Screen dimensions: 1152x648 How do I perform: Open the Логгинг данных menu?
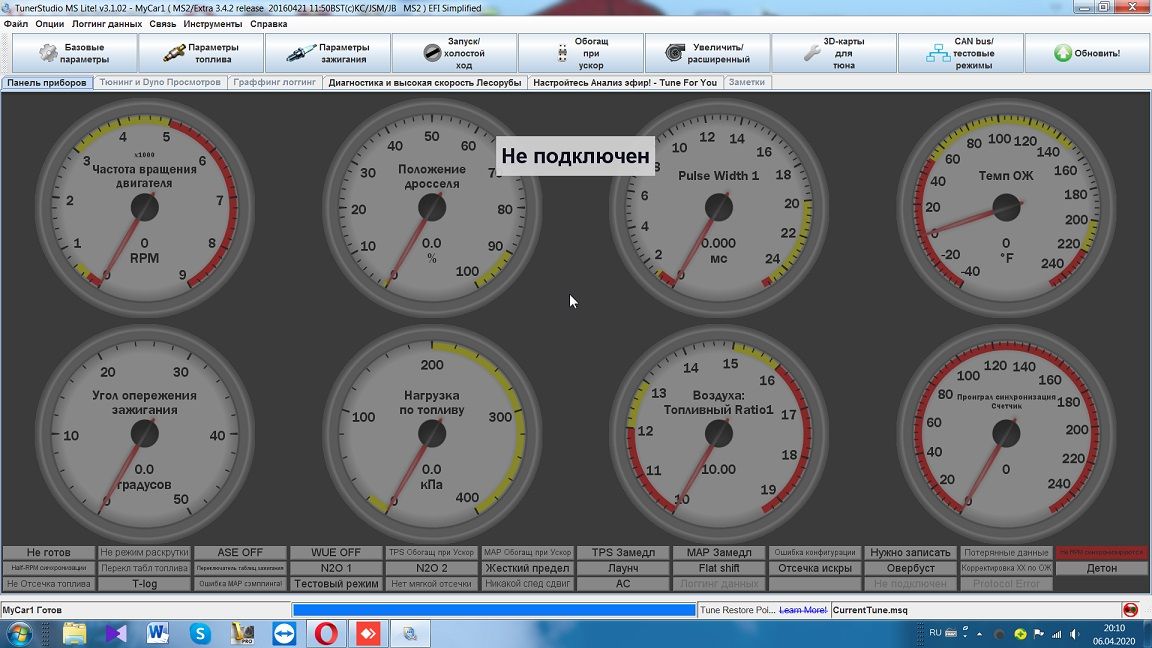point(106,23)
